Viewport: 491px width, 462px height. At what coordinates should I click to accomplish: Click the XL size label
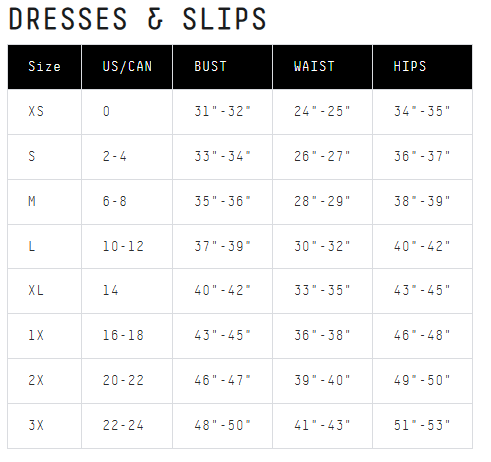pos(36,290)
